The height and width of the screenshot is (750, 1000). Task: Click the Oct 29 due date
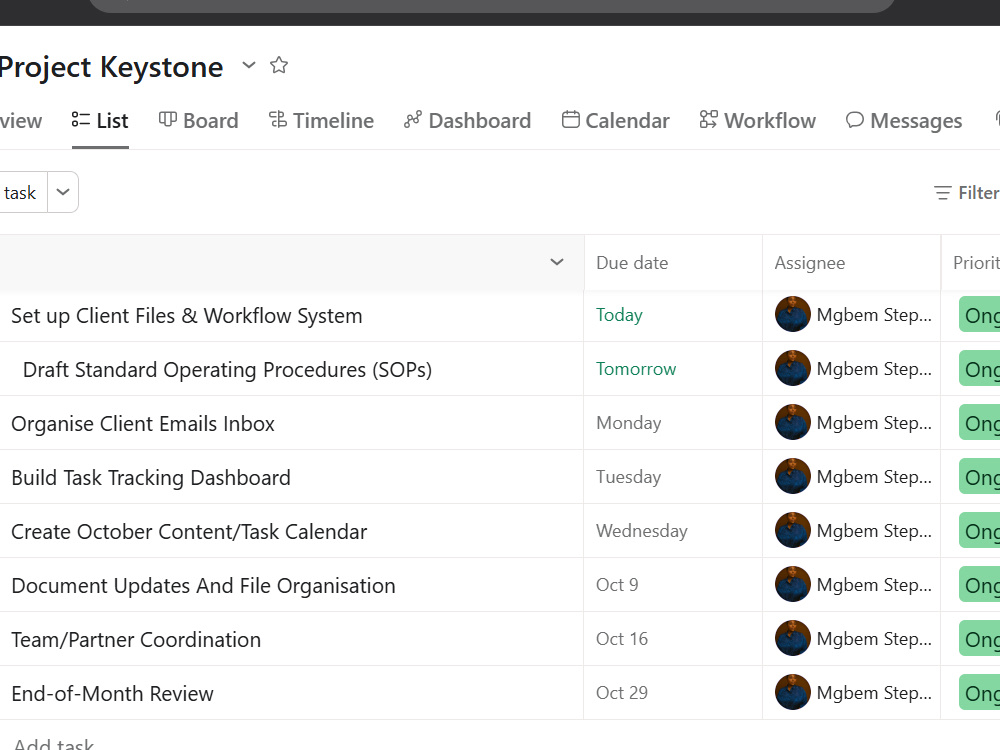point(622,693)
